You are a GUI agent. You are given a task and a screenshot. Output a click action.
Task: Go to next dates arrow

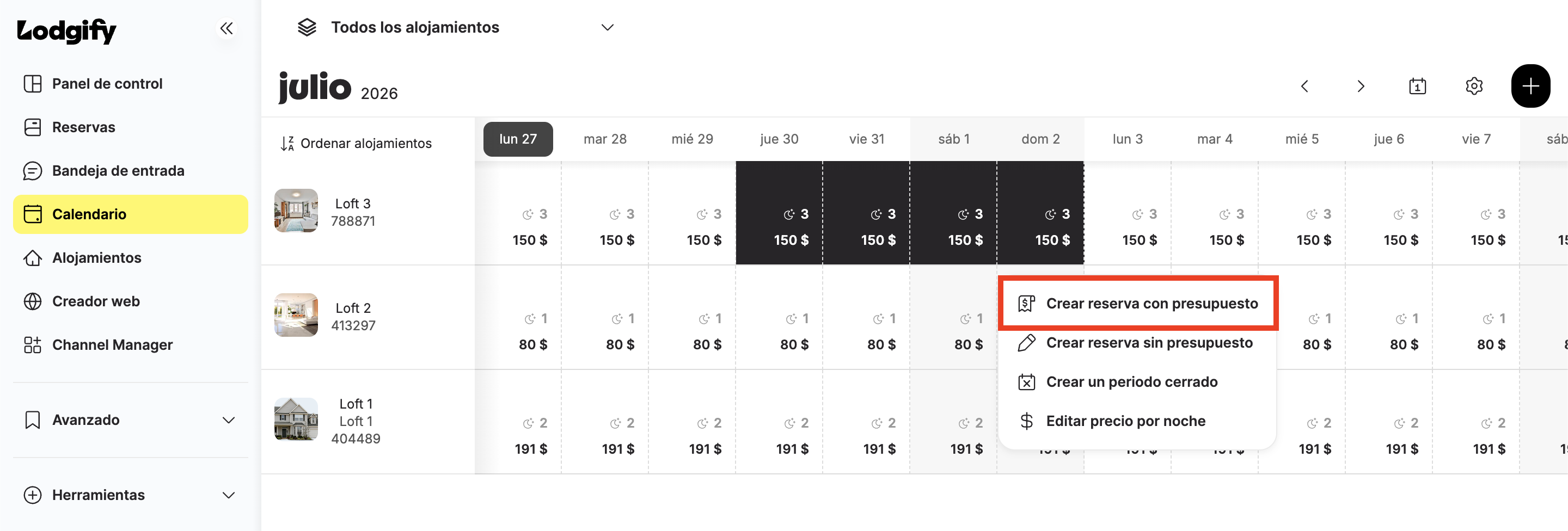point(1361,87)
